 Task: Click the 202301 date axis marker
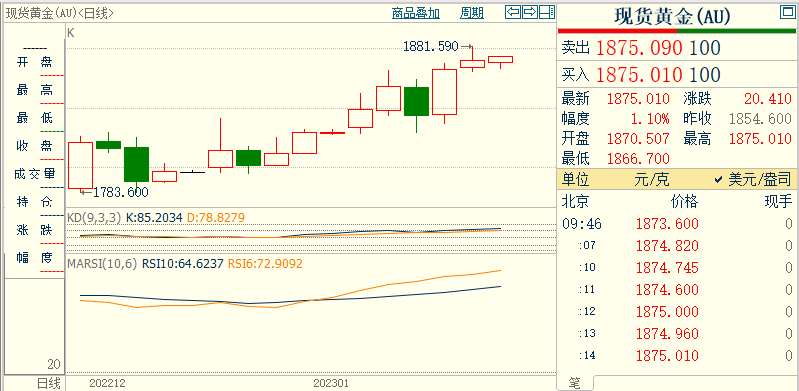point(331,383)
